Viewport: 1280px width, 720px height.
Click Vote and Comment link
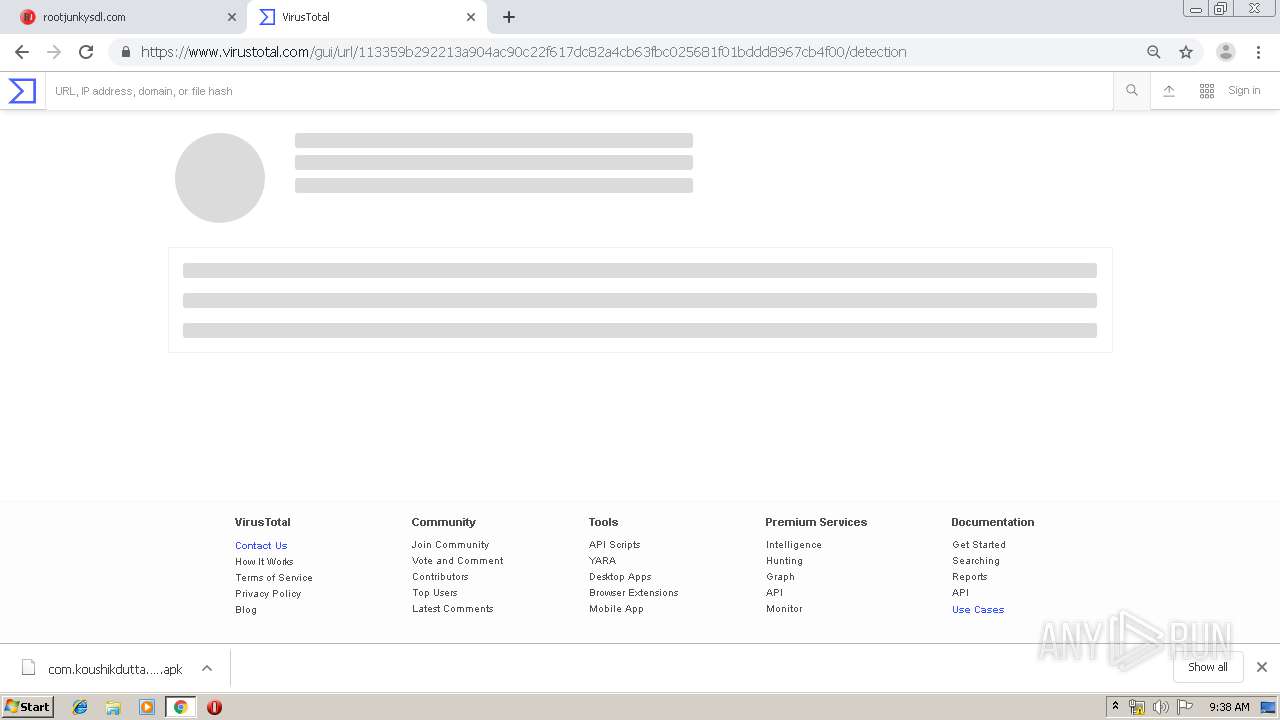[x=457, y=561]
